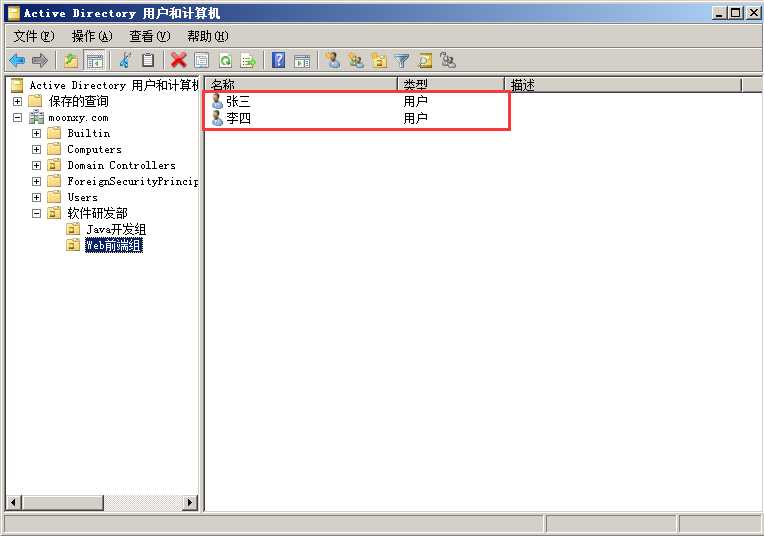Expand the 保存的查询 node
764x536 pixels.
pyautogui.click(x=18, y=101)
